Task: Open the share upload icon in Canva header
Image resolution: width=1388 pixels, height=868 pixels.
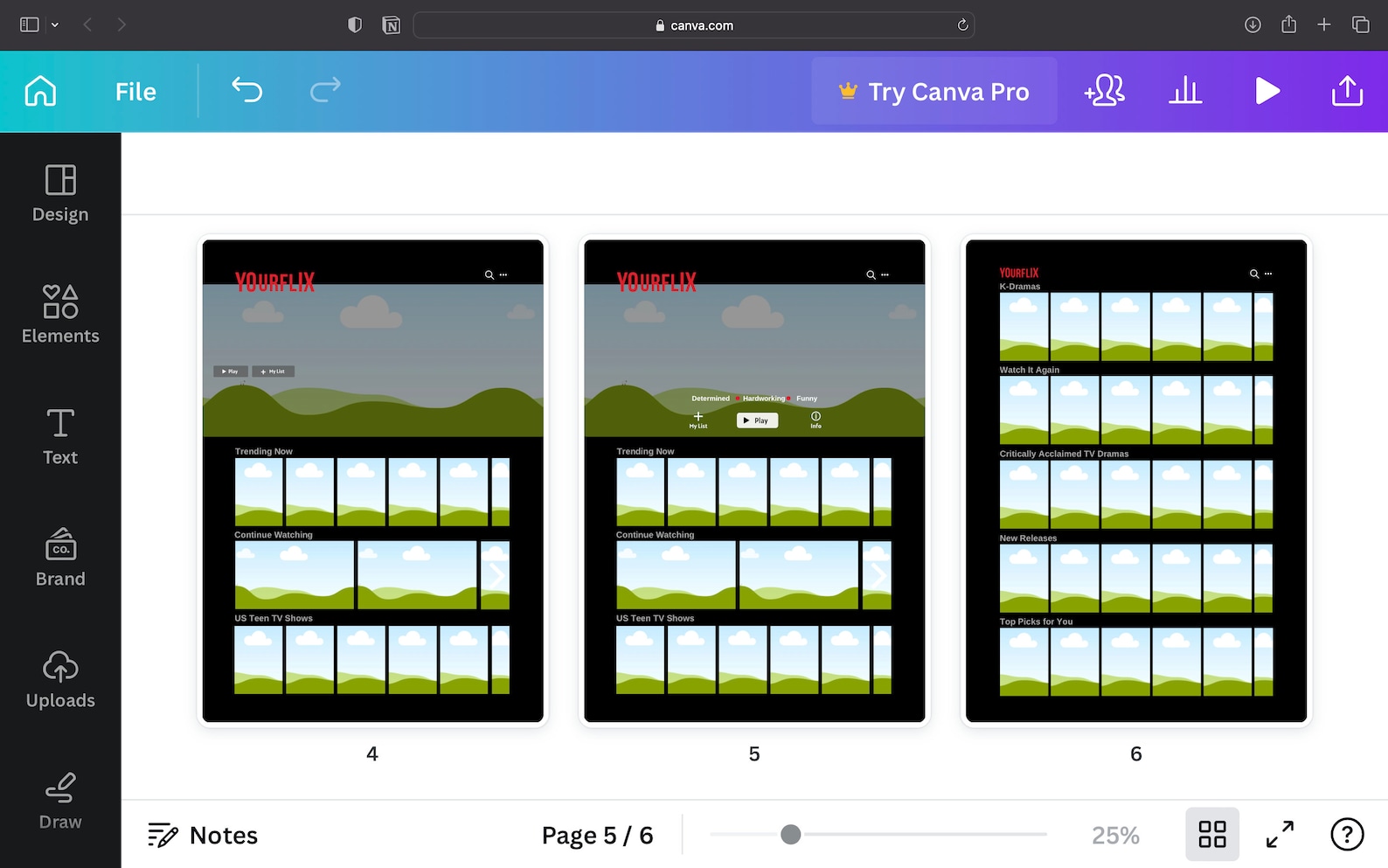Action: click(x=1347, y=91)
